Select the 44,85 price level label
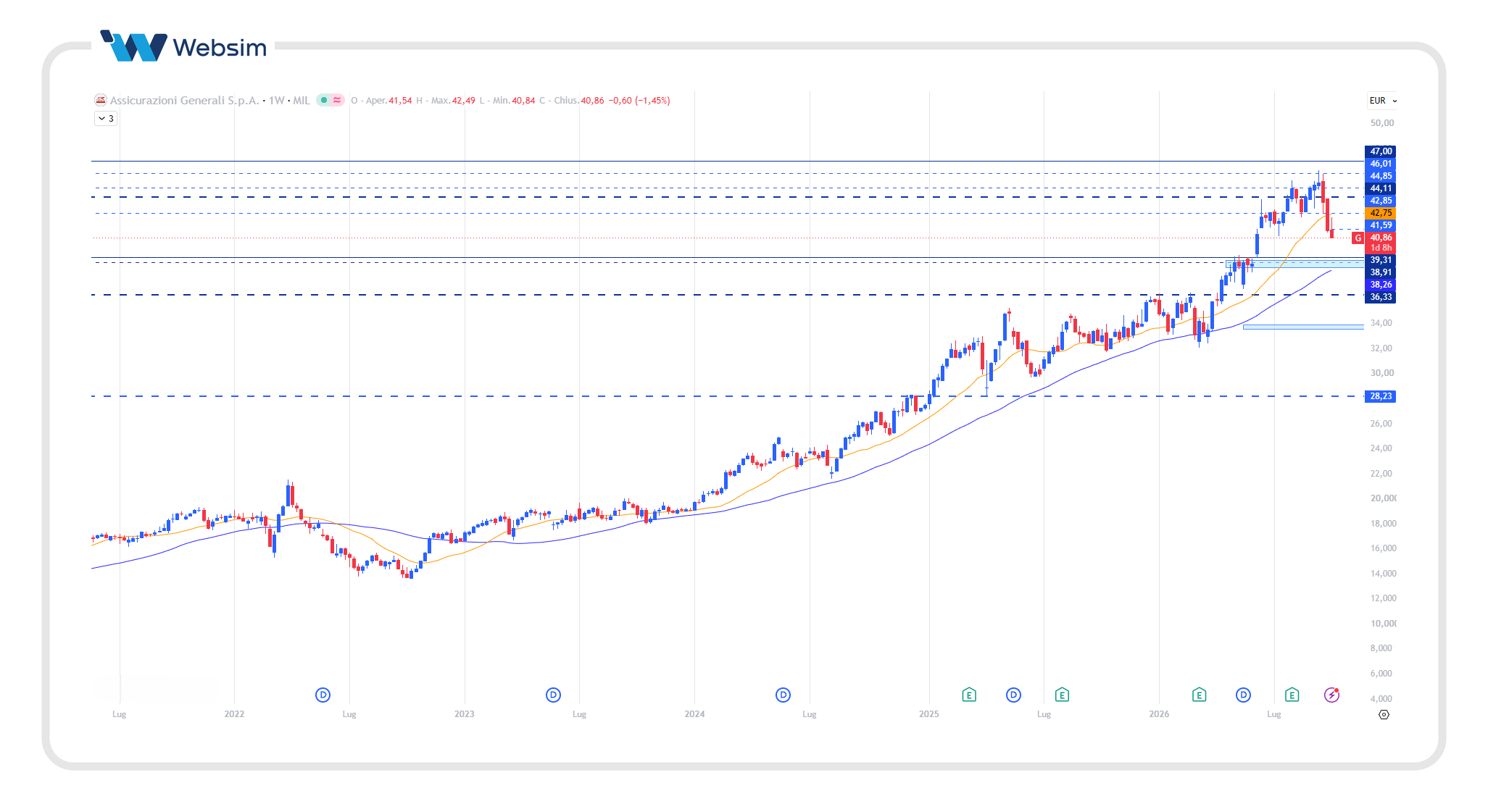This screenshot has height=812, width=1488. [x=1380, y=176]
